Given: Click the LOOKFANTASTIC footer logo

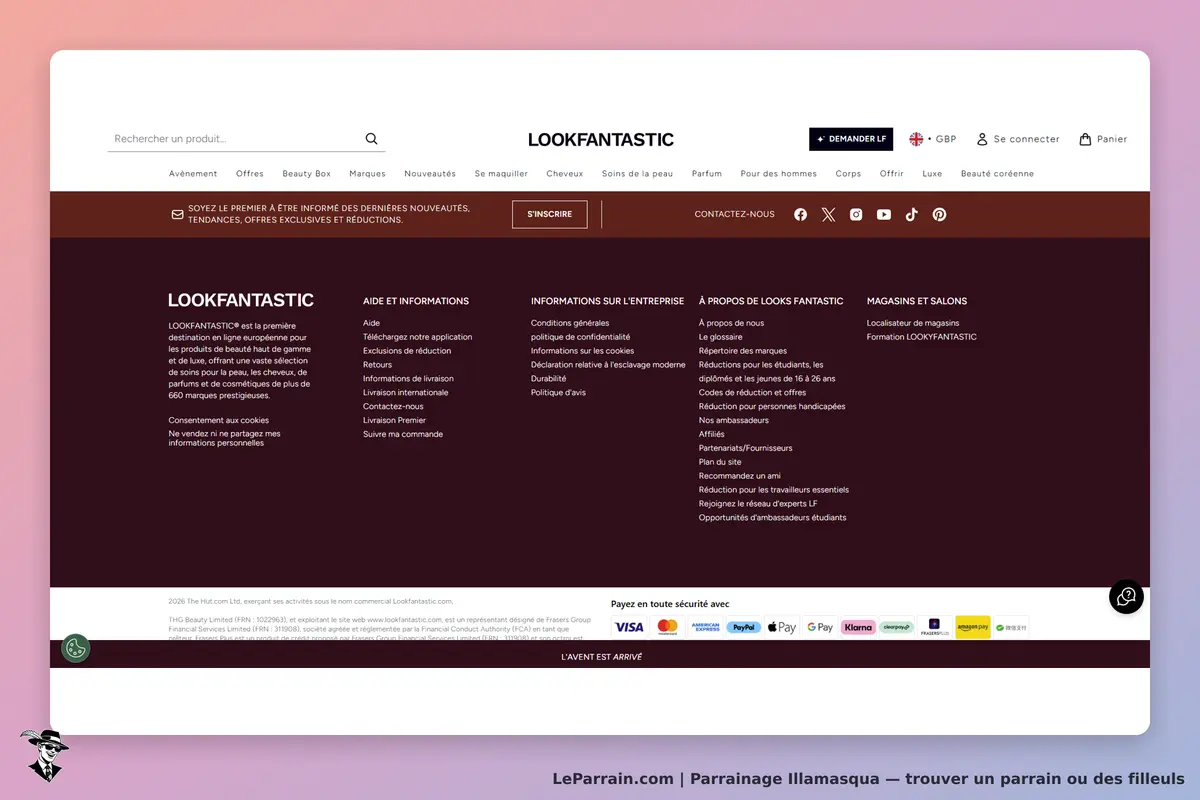Looking at the screenshot, I should coord(241,300).
